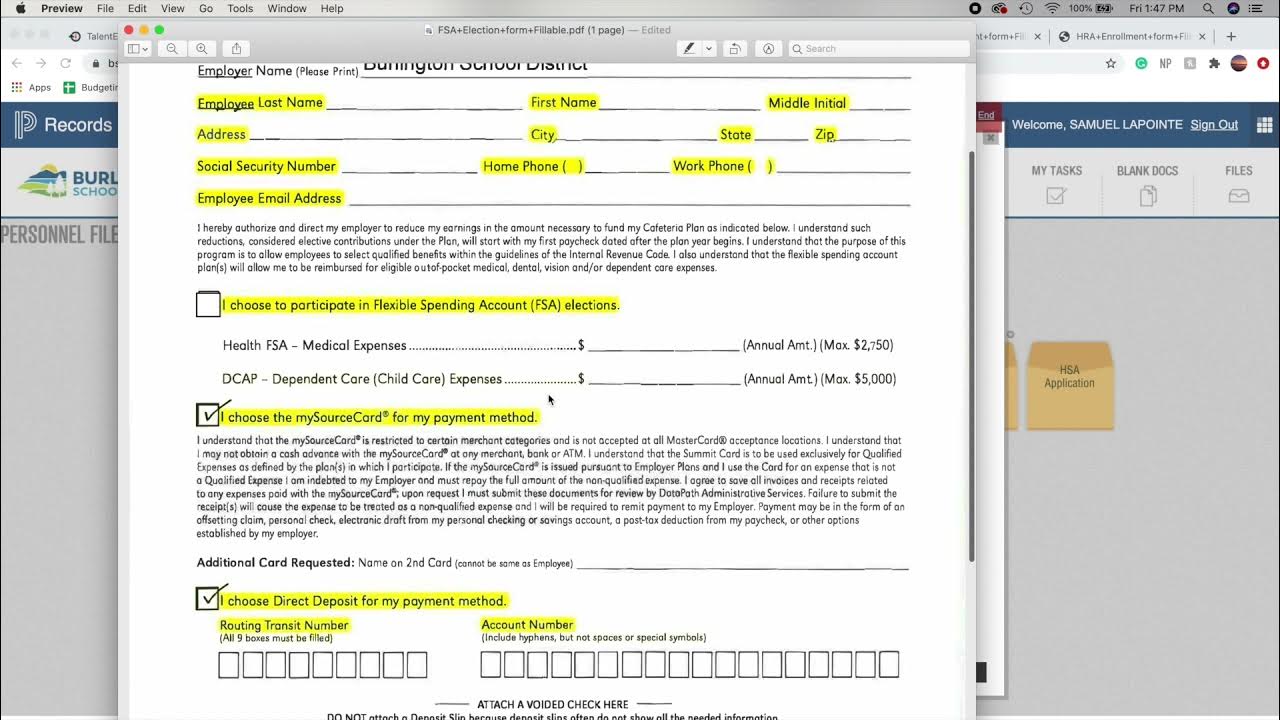Toggle the Direct Deposit payment method checkbox

pos(208,598)
